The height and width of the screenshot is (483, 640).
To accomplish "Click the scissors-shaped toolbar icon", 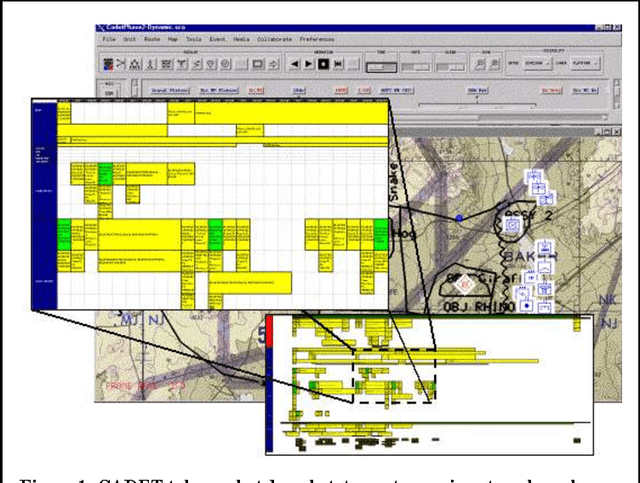I will pyautogui.click(x=121, y=64).
